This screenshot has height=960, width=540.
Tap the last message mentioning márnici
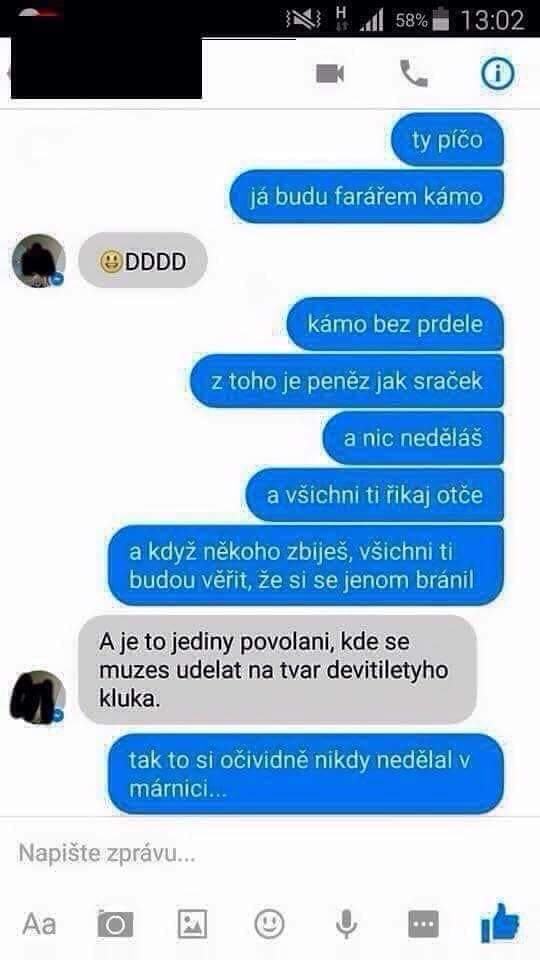coord(306,774)
